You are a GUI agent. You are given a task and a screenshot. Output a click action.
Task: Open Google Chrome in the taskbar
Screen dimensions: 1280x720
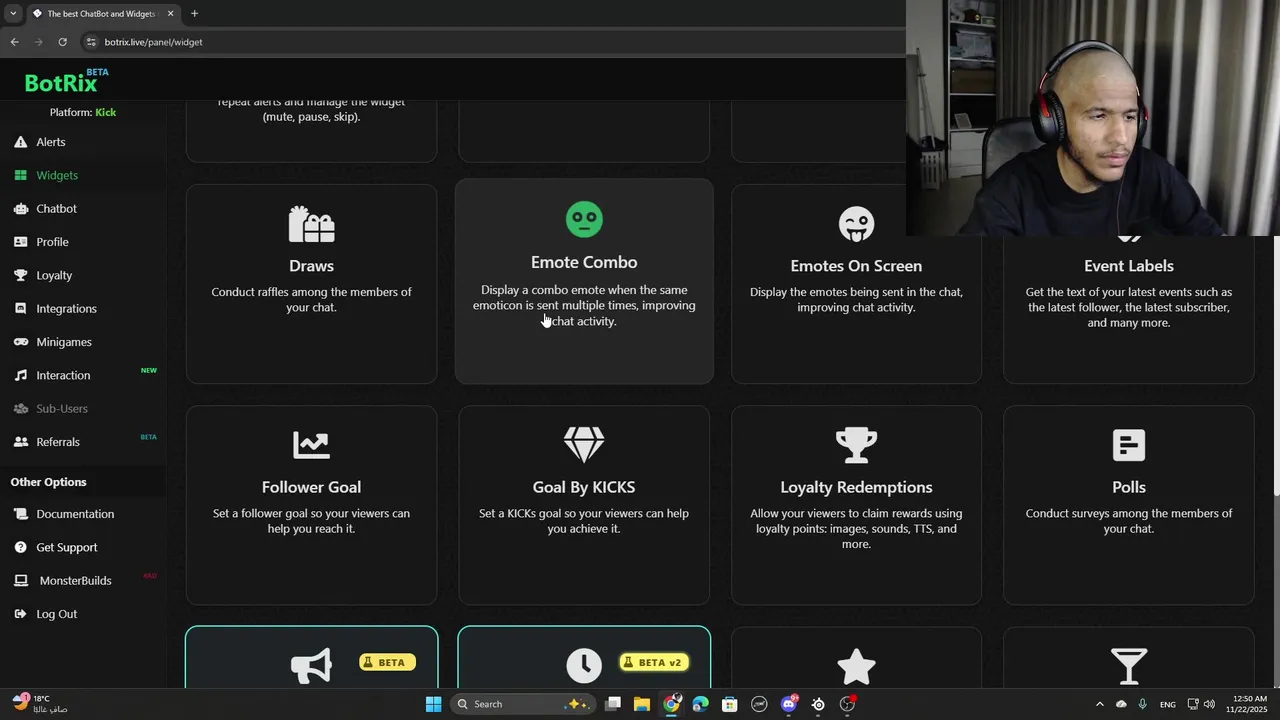tap(671, 704)
